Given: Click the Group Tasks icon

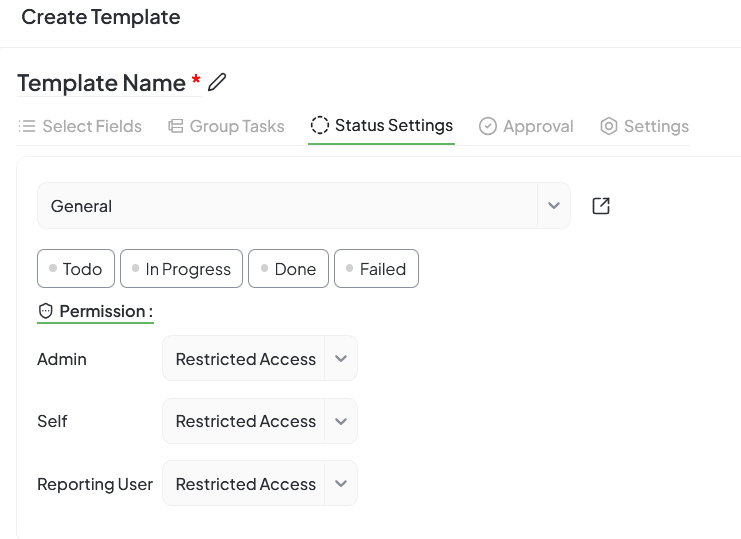Looking at the screenshot, I should [175, 126].
